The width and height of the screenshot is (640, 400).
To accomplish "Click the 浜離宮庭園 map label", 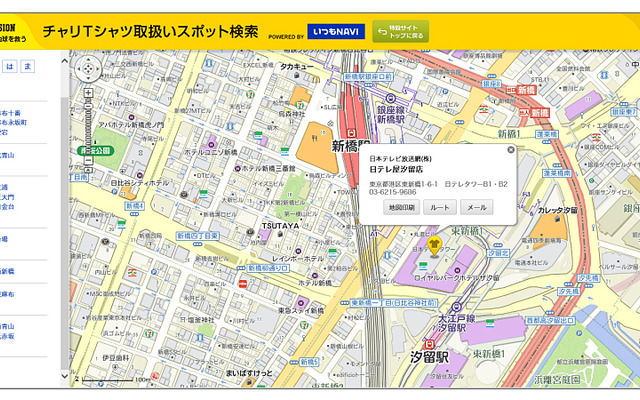I will pyautogui.click(x=557, y=380).
